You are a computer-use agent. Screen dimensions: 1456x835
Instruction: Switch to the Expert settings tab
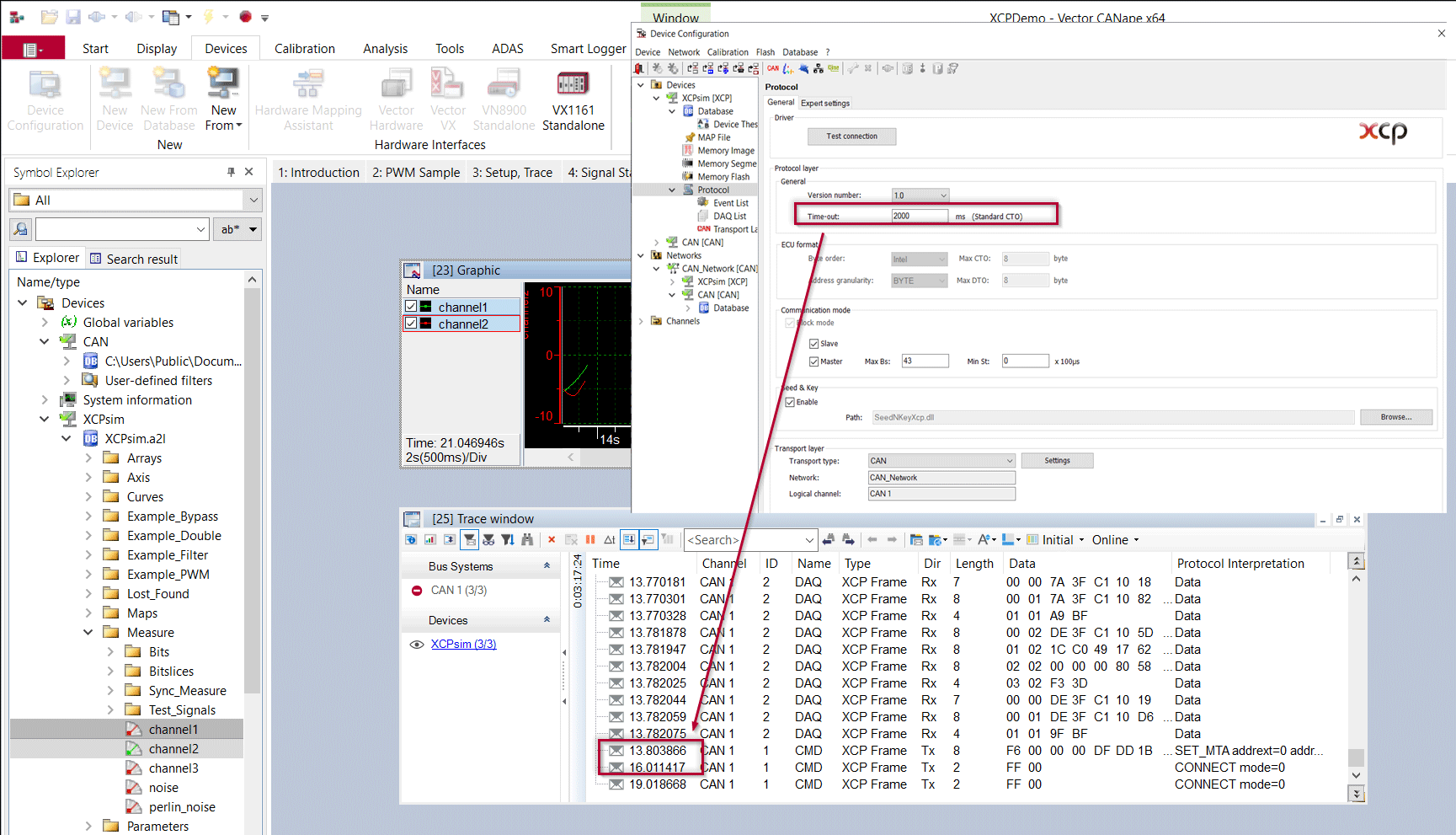824,104
